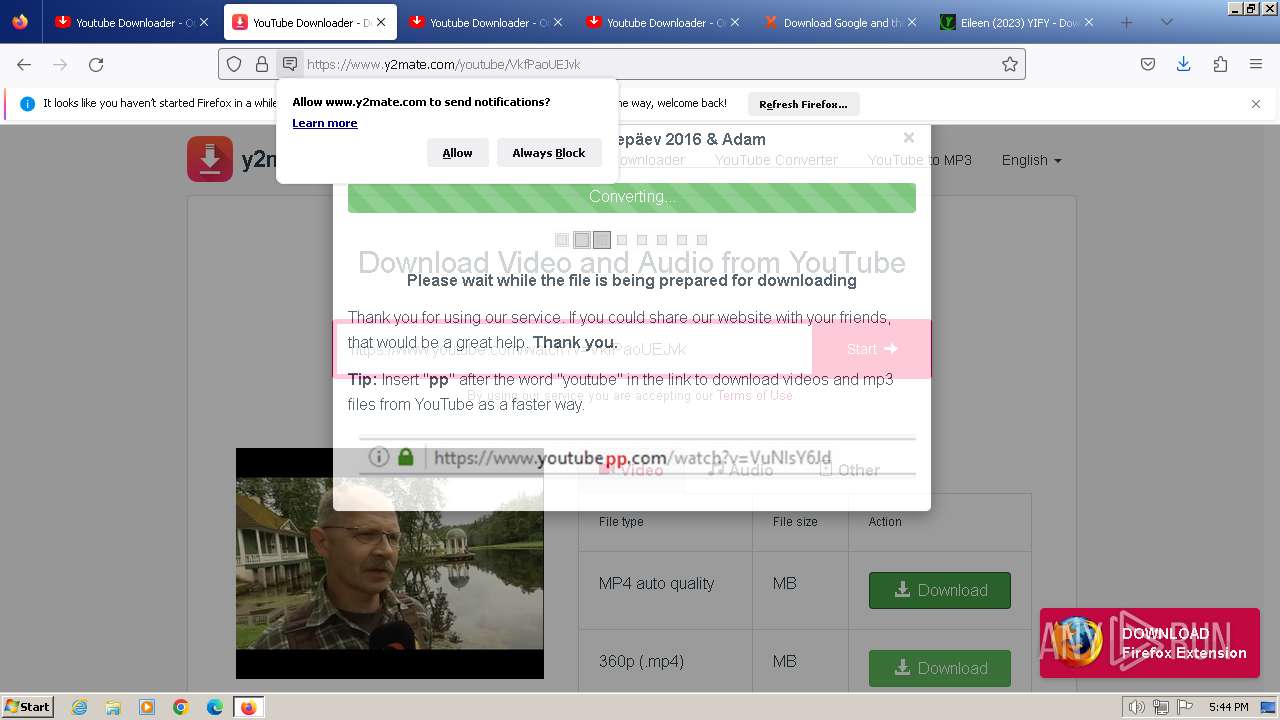Open the Learn more link

[325, 123]
